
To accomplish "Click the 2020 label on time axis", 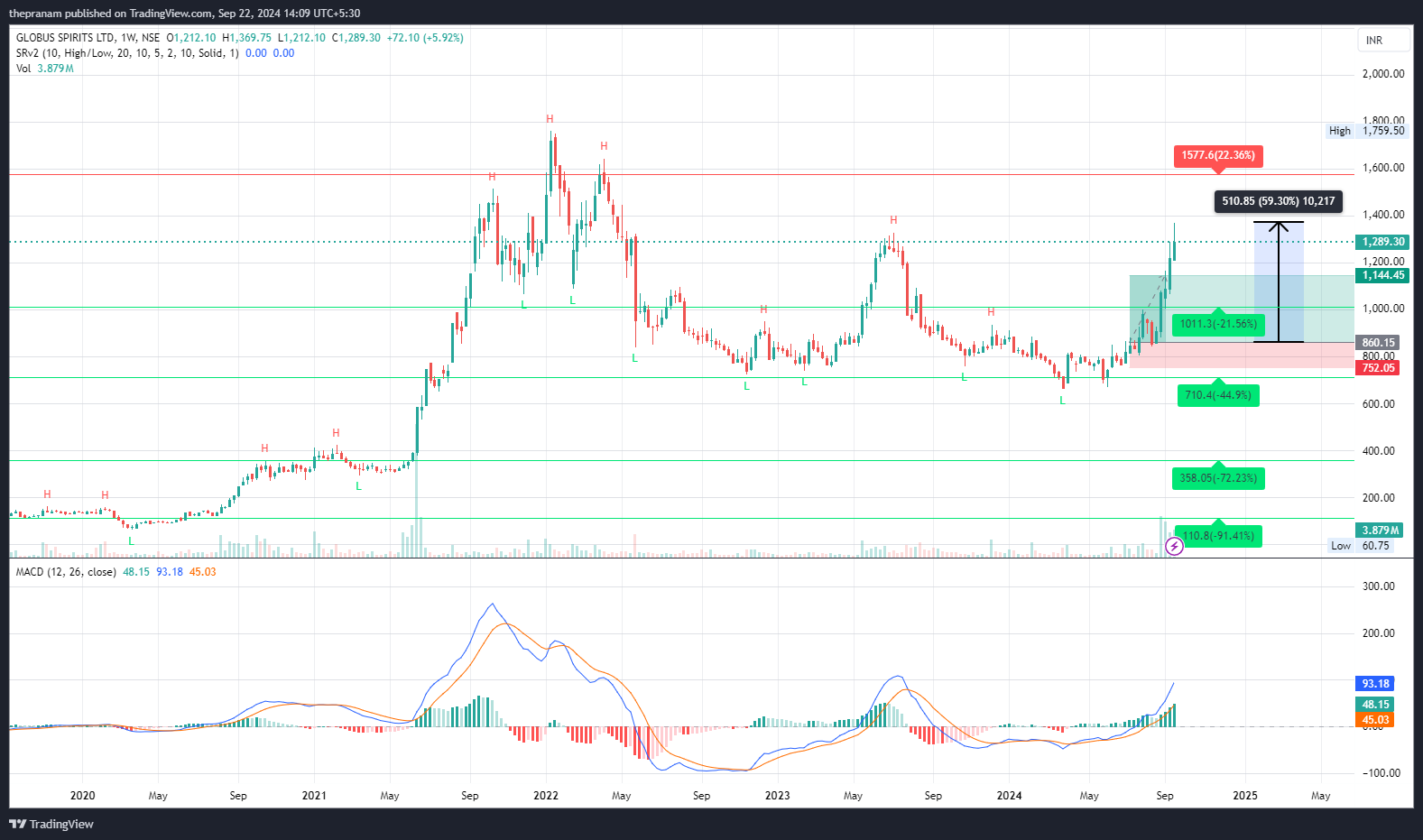I will point(82,796).
